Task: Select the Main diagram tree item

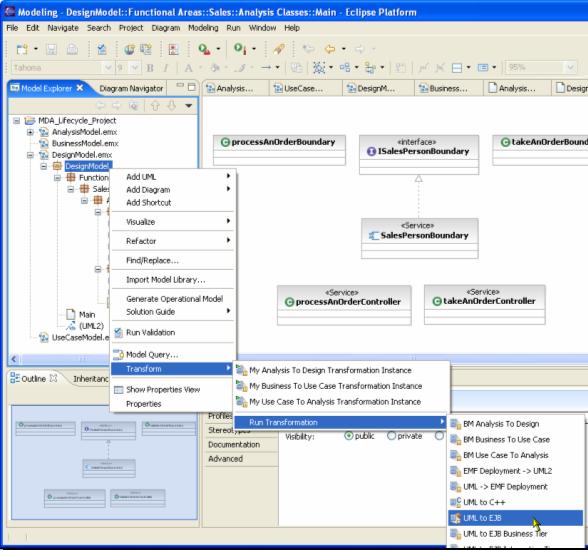Action: pos(87,315)
